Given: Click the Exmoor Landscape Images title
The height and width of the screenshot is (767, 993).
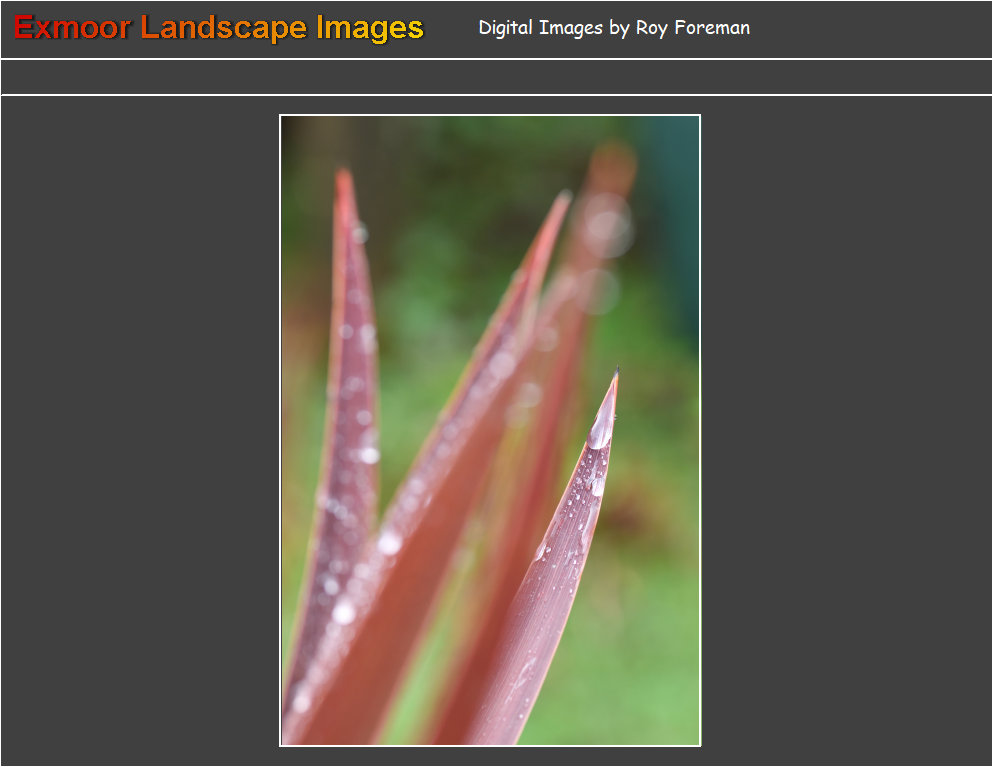Looking at the screenshot, I should click(219, 28).
